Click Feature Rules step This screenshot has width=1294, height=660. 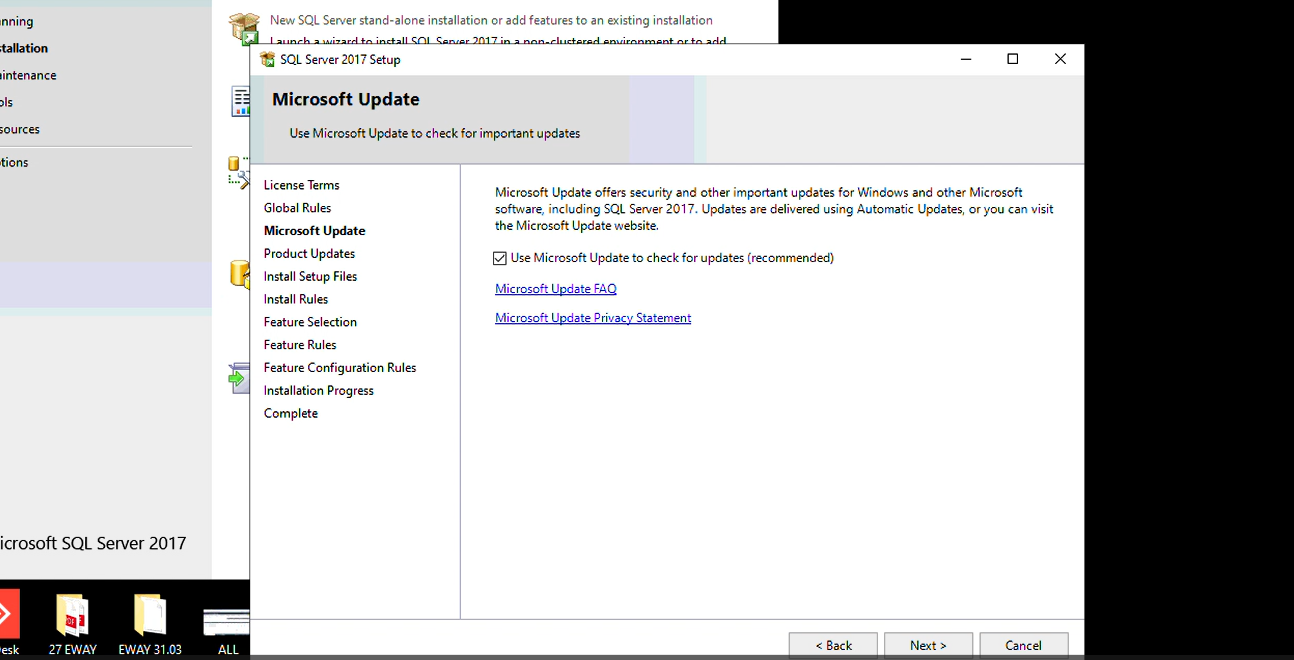300,345
